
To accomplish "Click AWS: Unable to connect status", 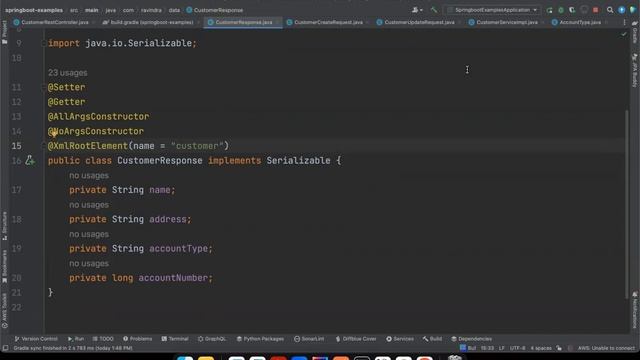I will point(606,348).
